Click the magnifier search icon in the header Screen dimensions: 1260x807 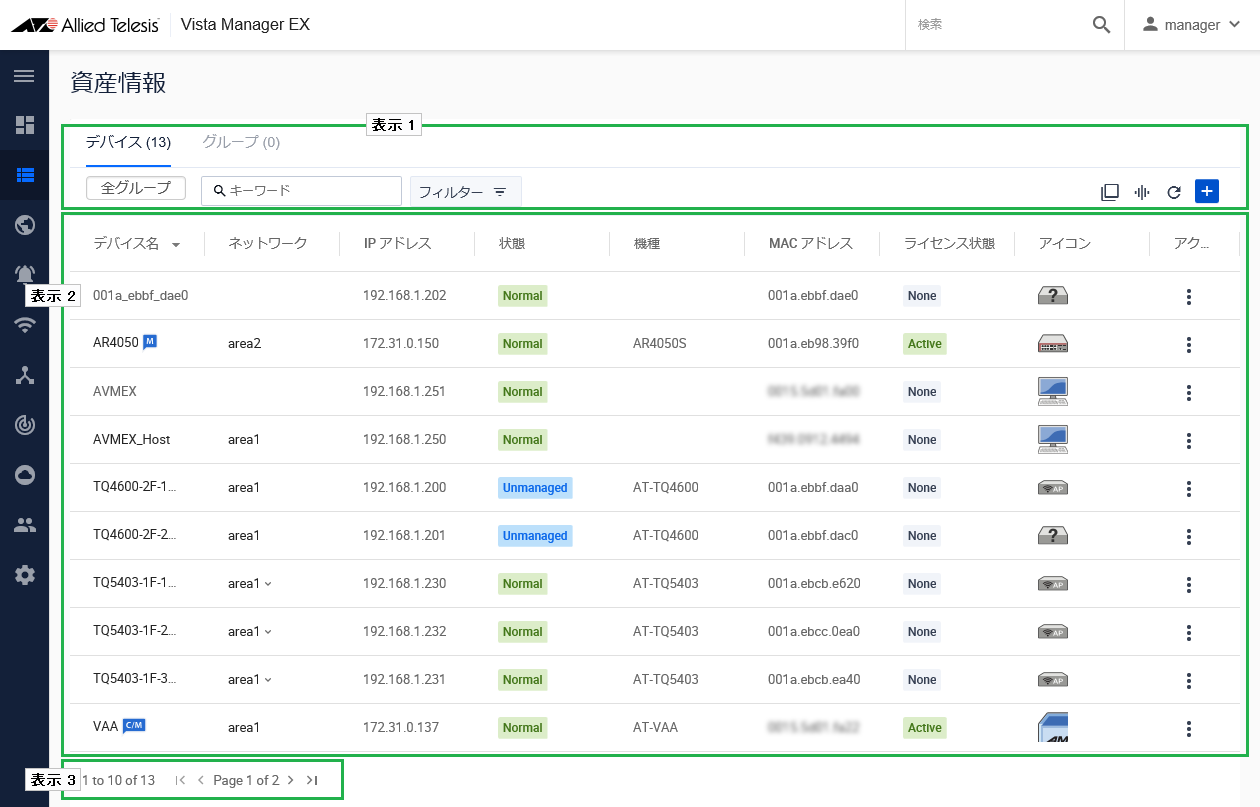point(1101,25)
